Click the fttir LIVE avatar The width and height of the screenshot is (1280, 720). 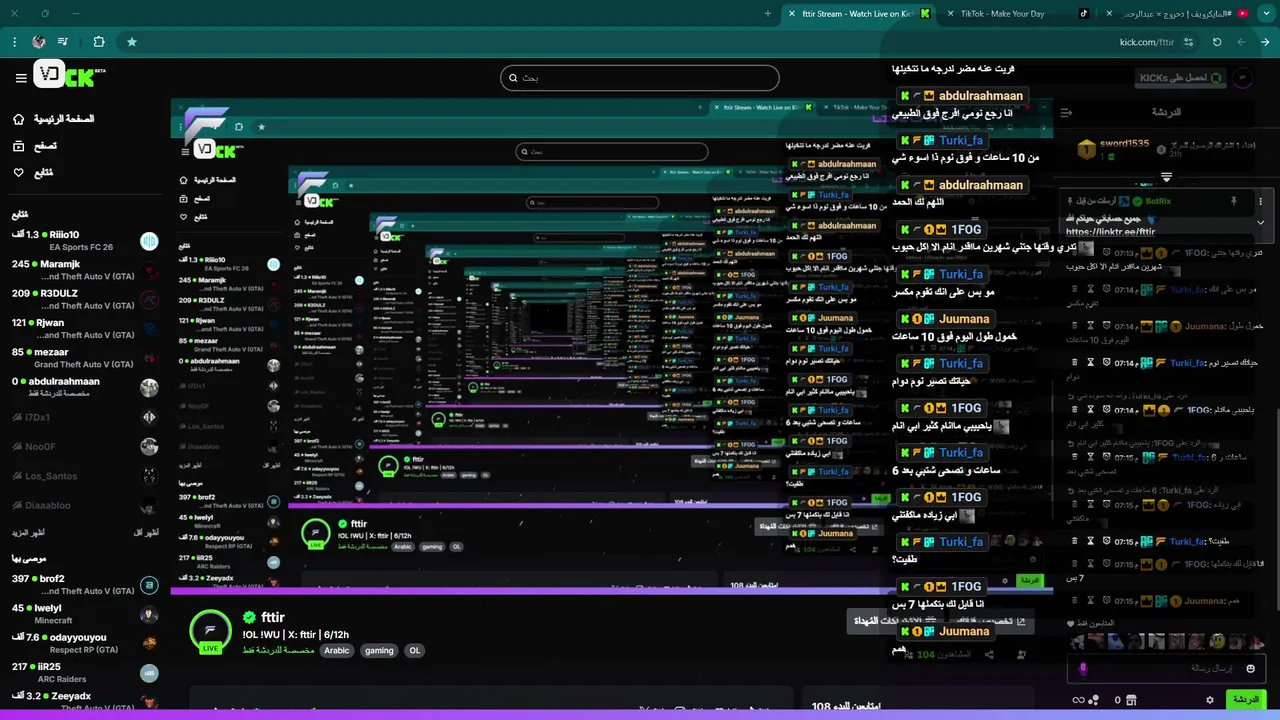(210, 632)
